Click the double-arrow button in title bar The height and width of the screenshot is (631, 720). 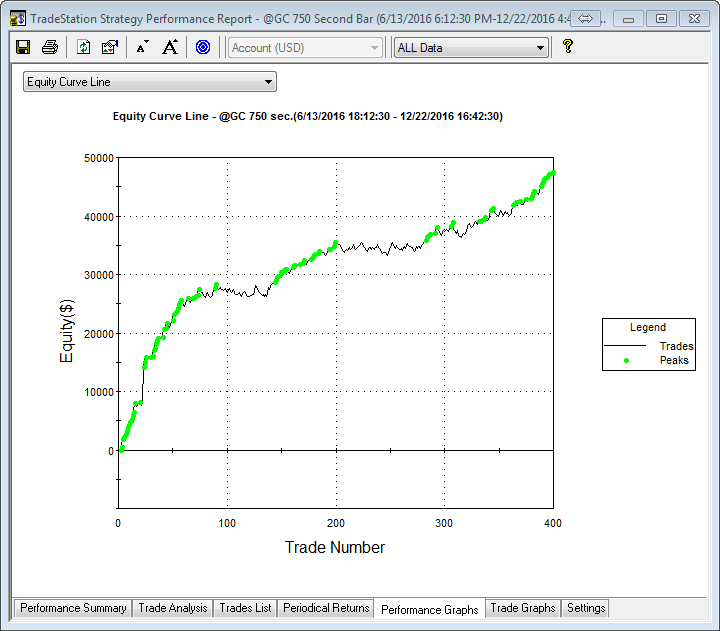tap(587, 18)
